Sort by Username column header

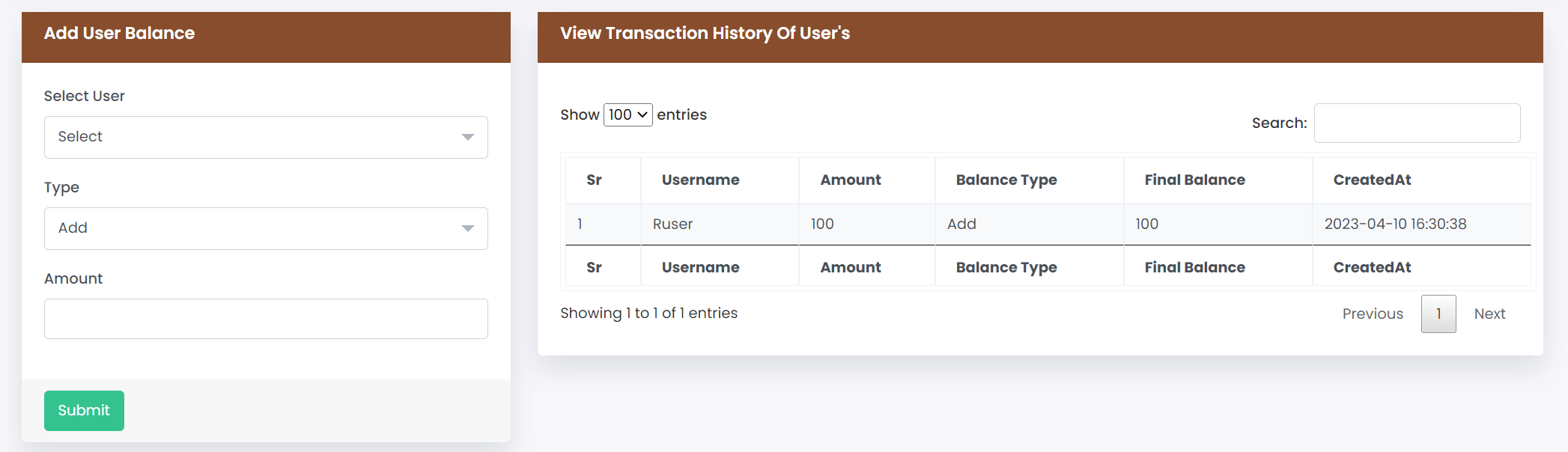click(700, 180)
